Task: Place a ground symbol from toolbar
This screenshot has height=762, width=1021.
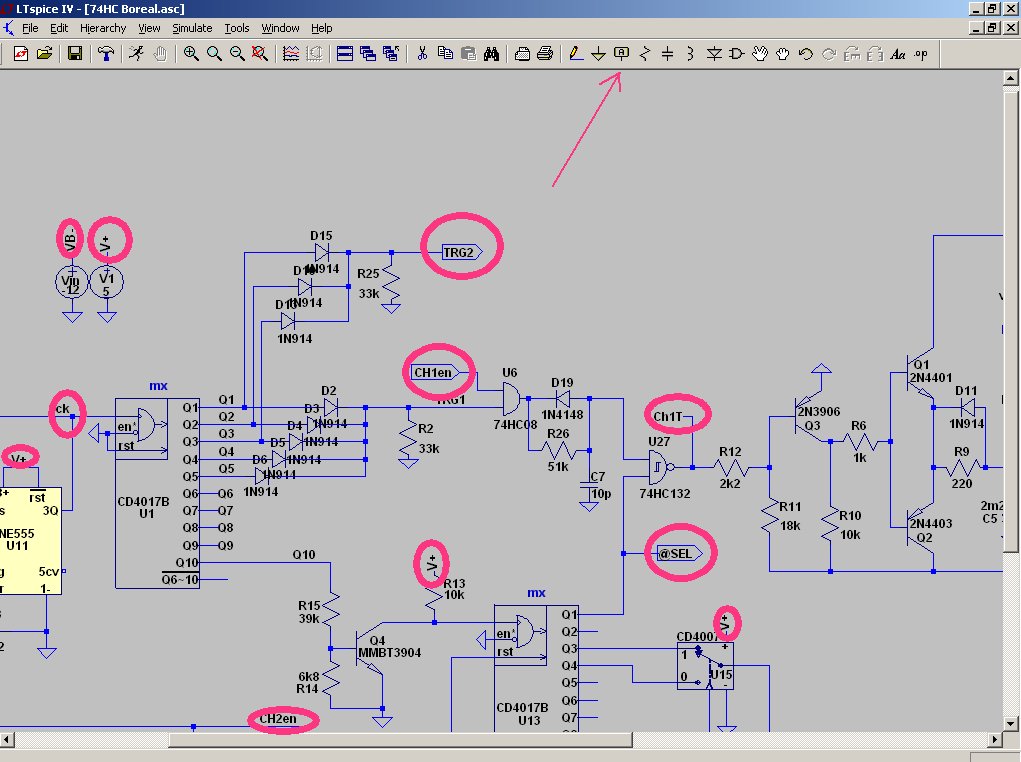Action: (598, 54)
